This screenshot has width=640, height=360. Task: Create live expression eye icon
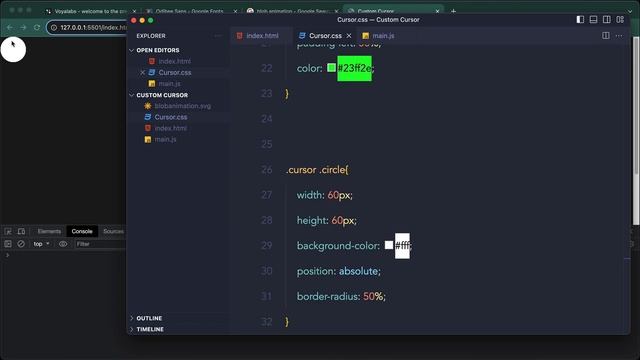(63, 244)
